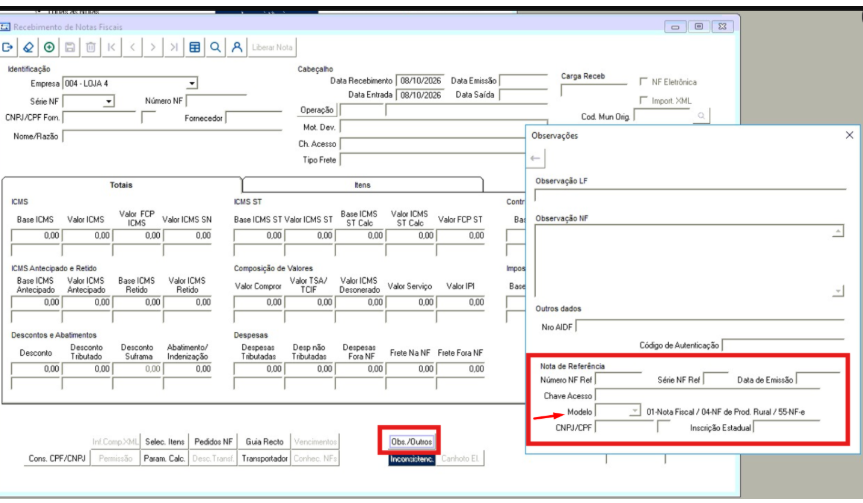Switch to the Totais tab
Image resolution: width=863 pixels, height=503 pixels.
click(x=121, y=185)
